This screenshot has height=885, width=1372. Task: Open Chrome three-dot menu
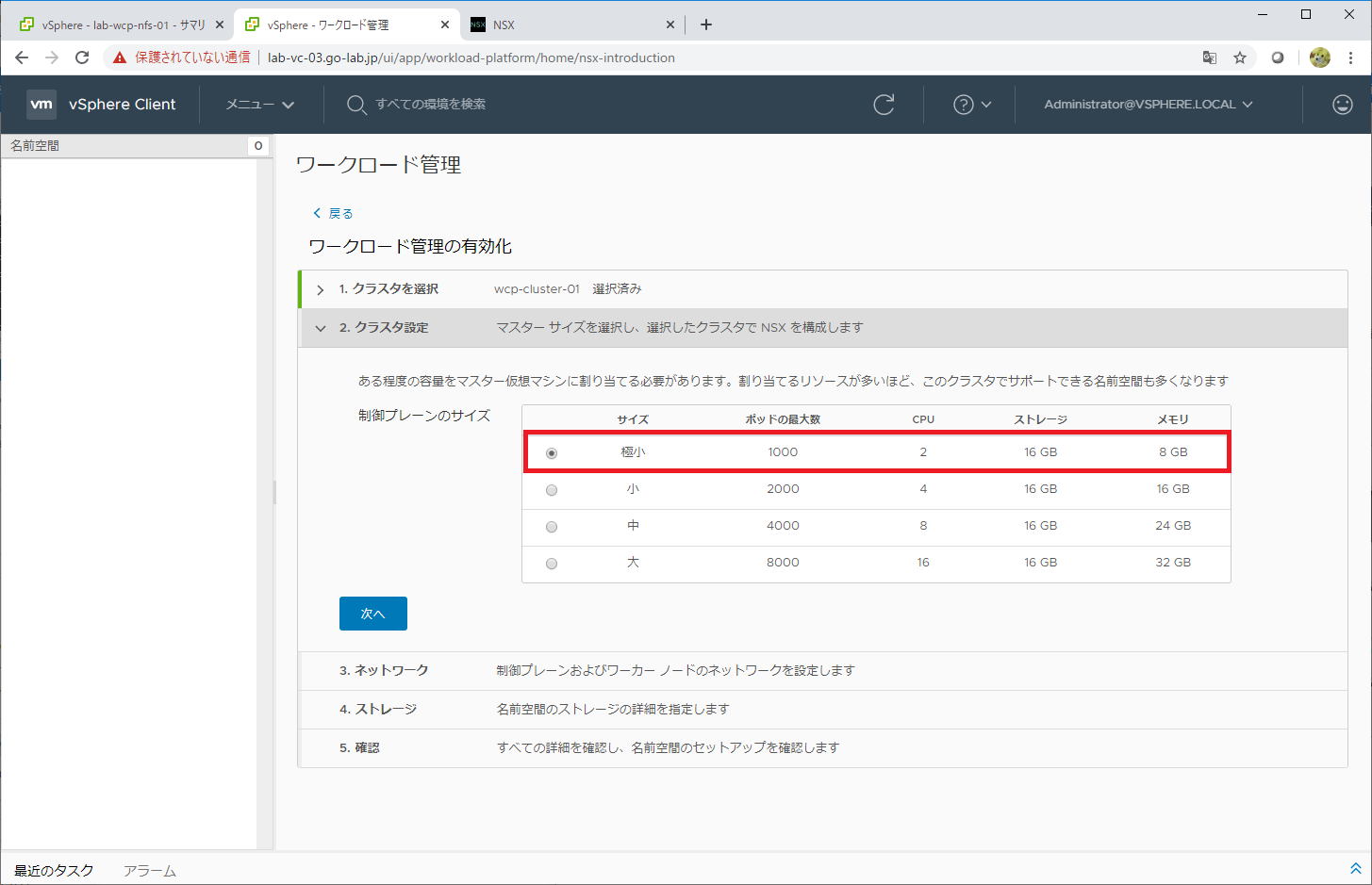[1351, 57]
